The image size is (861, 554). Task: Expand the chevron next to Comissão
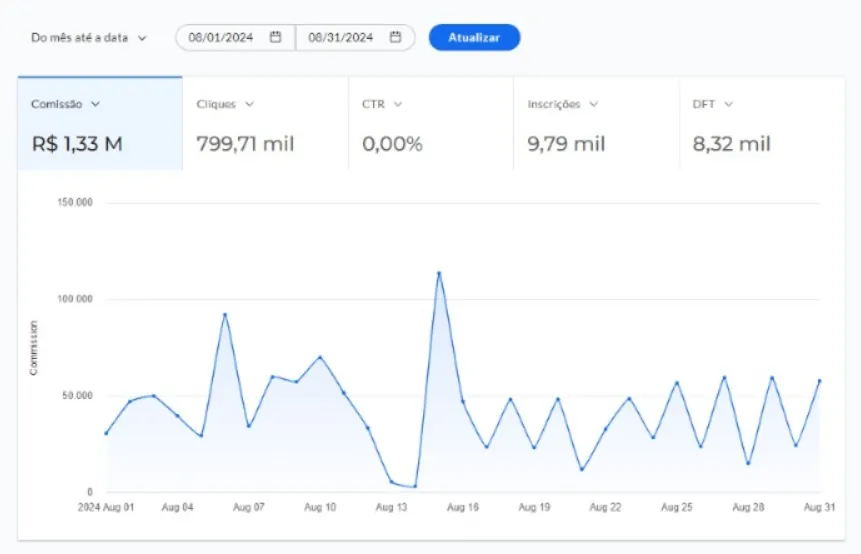[96, 104]
